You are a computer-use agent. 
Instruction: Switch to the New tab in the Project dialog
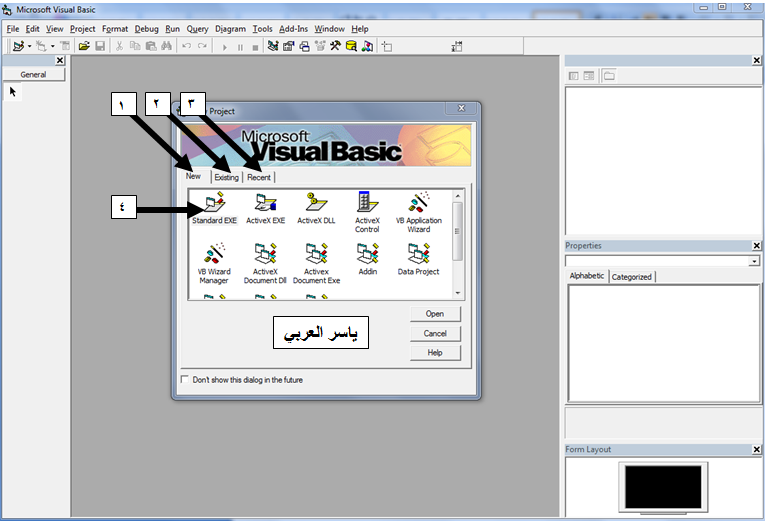click(x=193, y=176)
